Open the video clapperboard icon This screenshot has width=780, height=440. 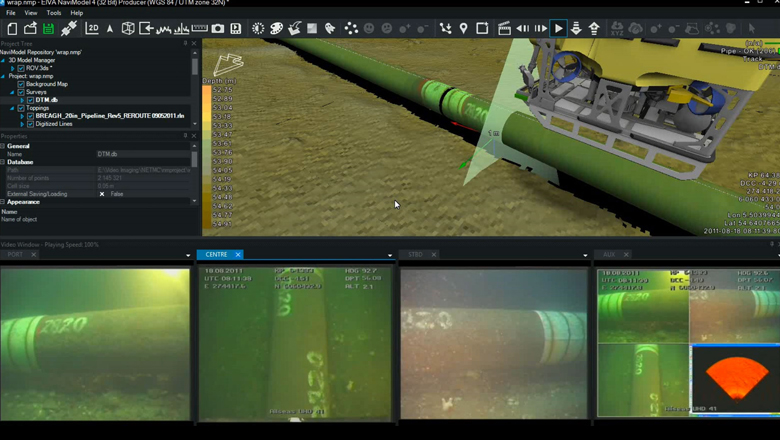pyautogui.click(x=504, y=29)
